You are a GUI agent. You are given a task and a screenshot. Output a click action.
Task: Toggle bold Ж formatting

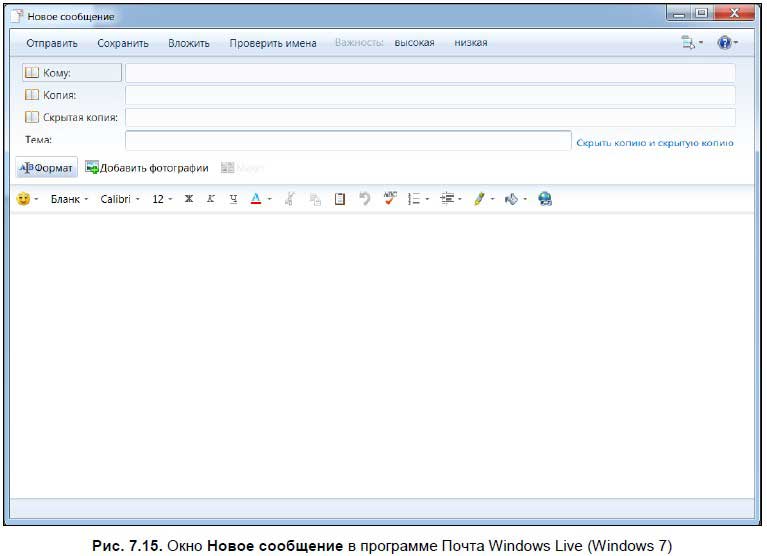[x=189, y=199]
